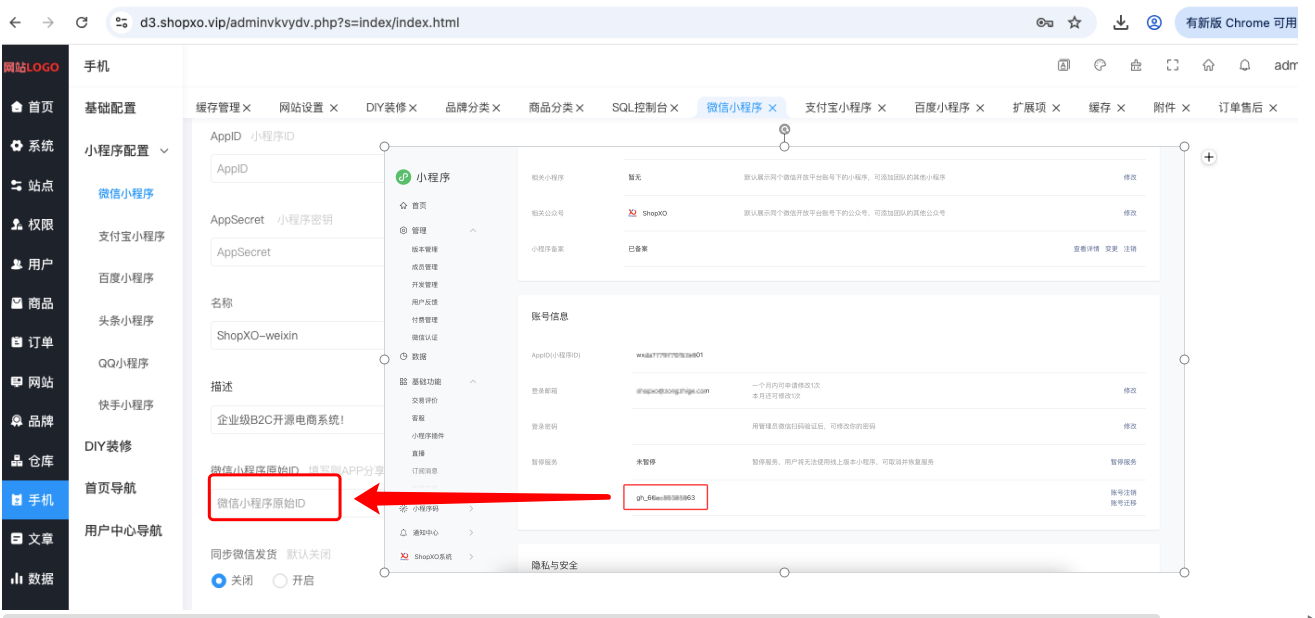Screen dimensions: 1315x618
Task: Toggle fullscreen mode icon
Action: [1173, 65]
